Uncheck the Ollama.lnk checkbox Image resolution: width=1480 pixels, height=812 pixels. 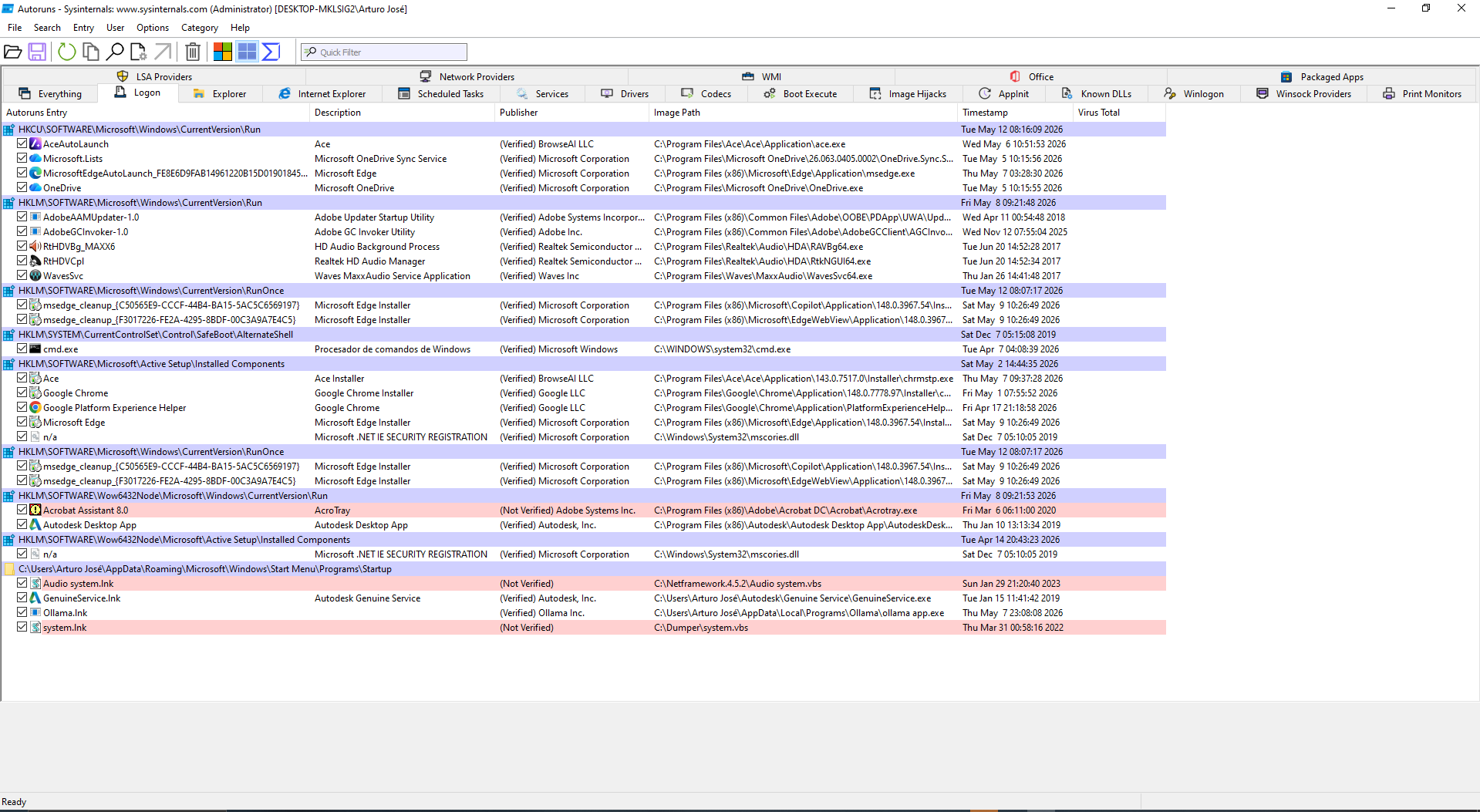(x=22, y=612)
